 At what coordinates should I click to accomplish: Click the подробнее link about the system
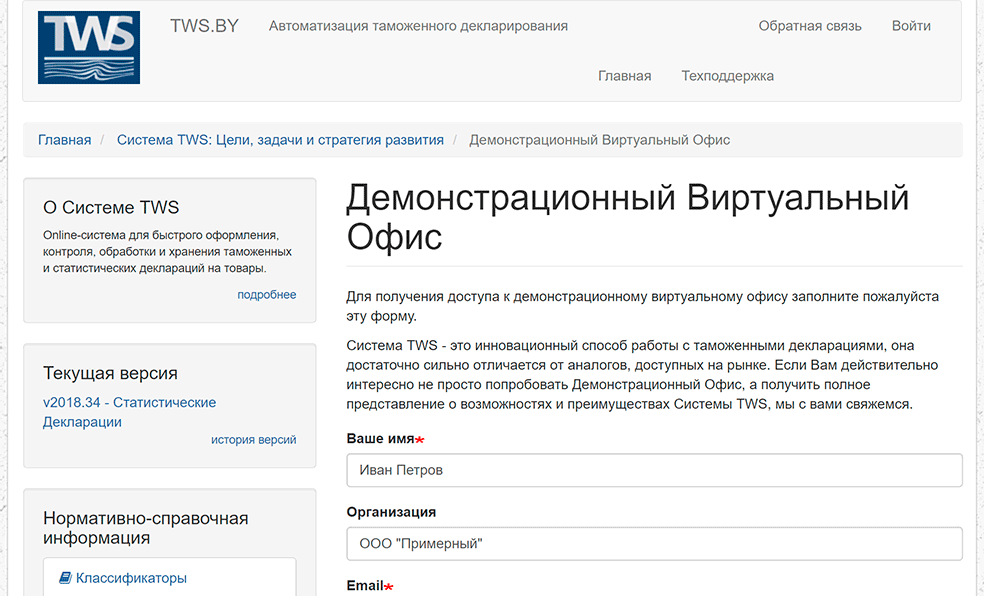pyautogui.click(x=267, y=294)
